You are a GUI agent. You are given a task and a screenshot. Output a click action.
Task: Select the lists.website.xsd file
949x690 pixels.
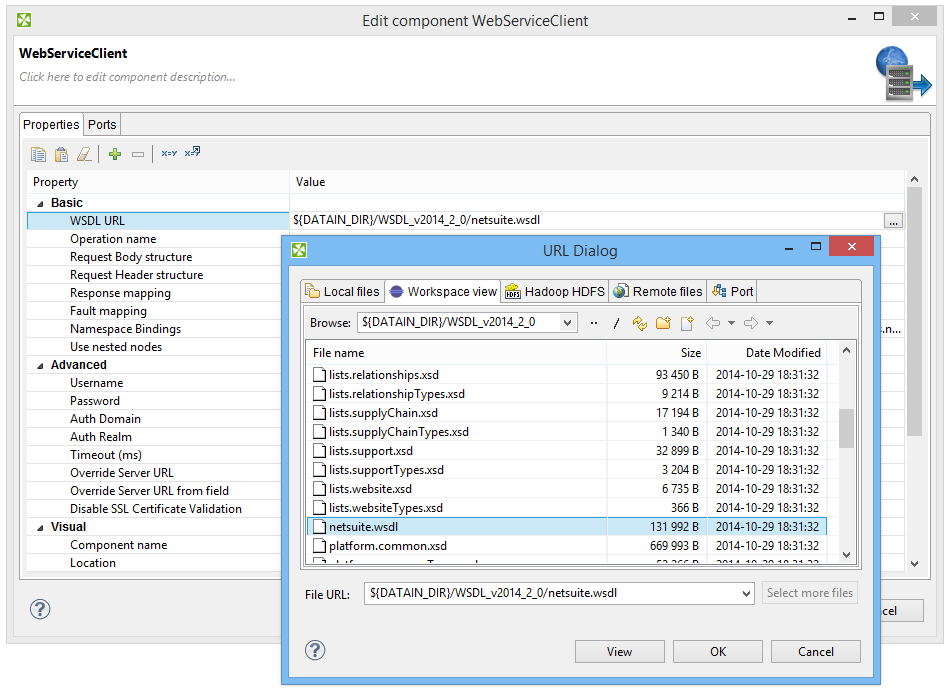pyautogui.click(x=567, y=489)
